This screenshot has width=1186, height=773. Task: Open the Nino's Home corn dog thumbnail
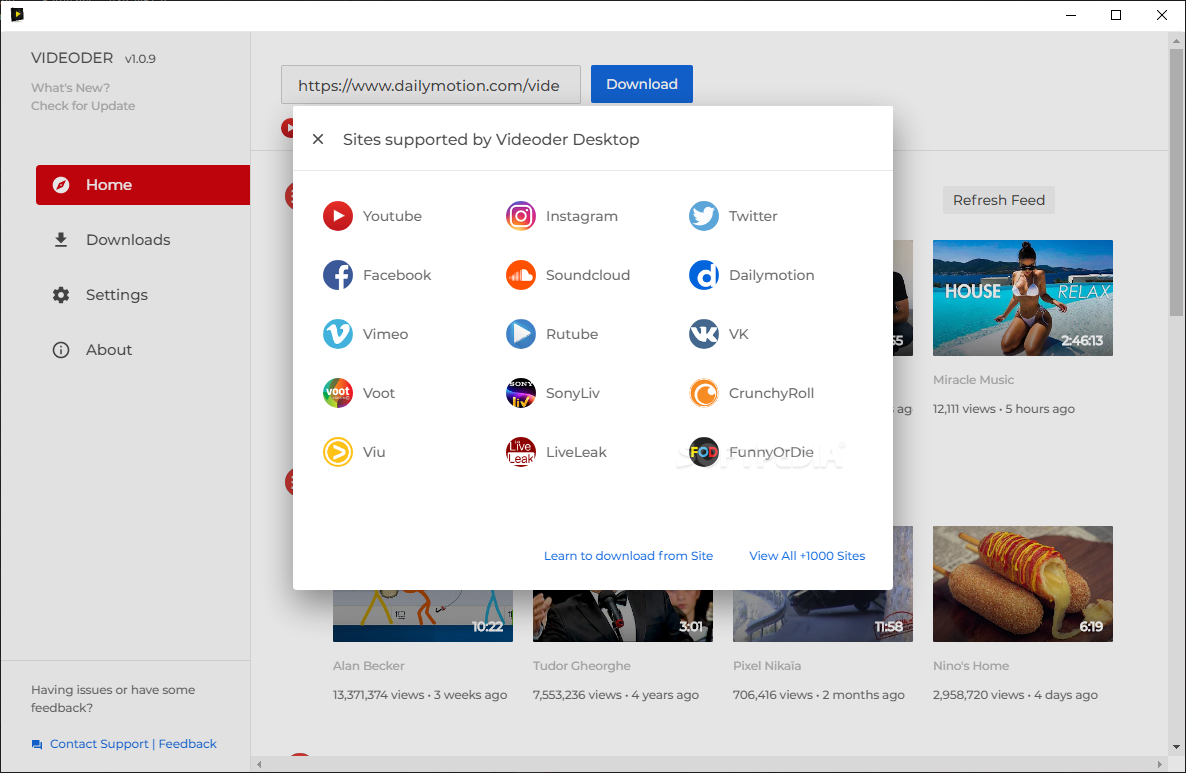point(1023,584)
